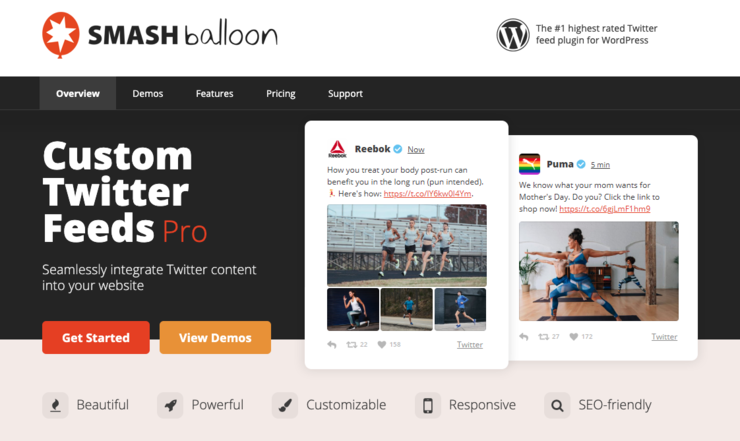Like the Puma tweet heart icon

[573, 337]
